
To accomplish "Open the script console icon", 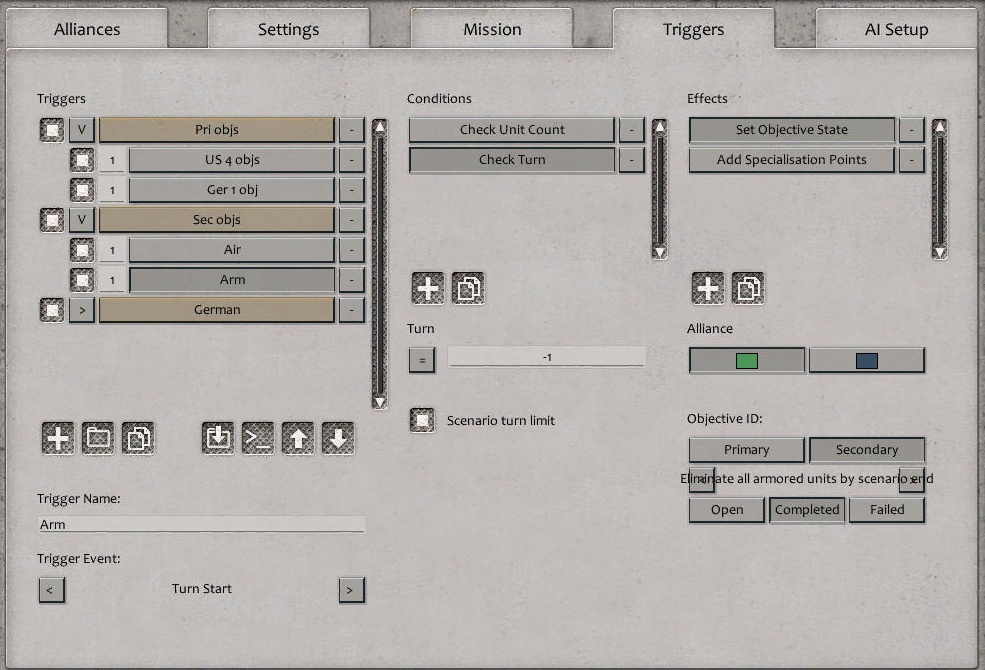I will pyautogui.click(x=258, y=438).
